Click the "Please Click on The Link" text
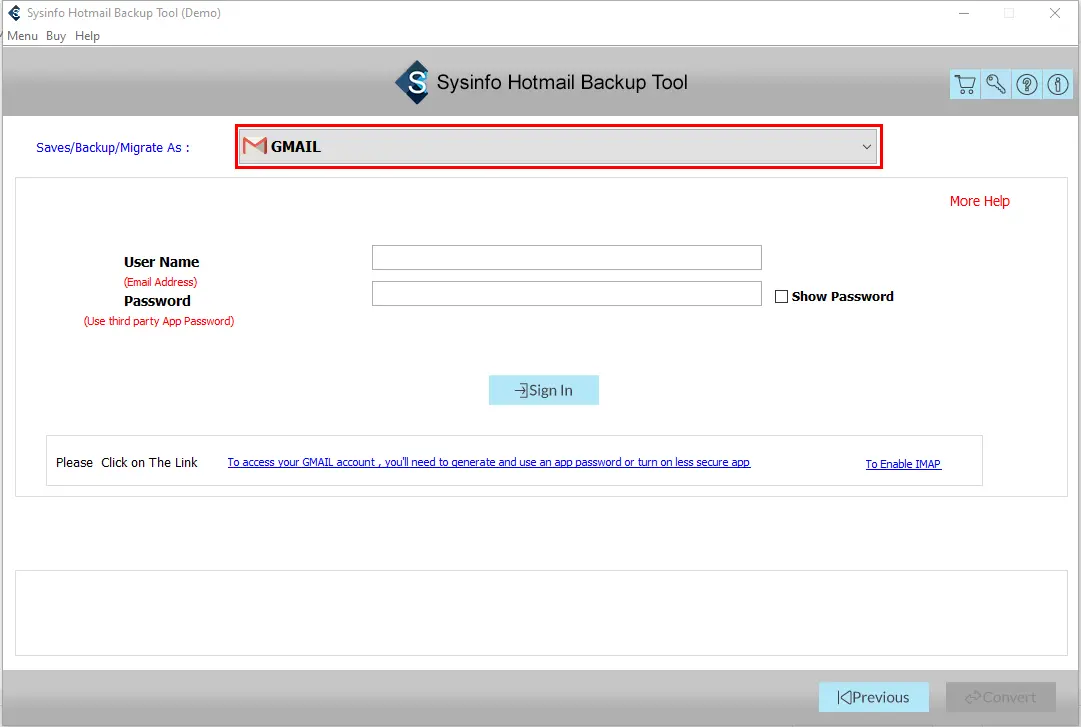The width and height of the screenshot is (1081, 727). pyautogui.click(x=127, y=462)
